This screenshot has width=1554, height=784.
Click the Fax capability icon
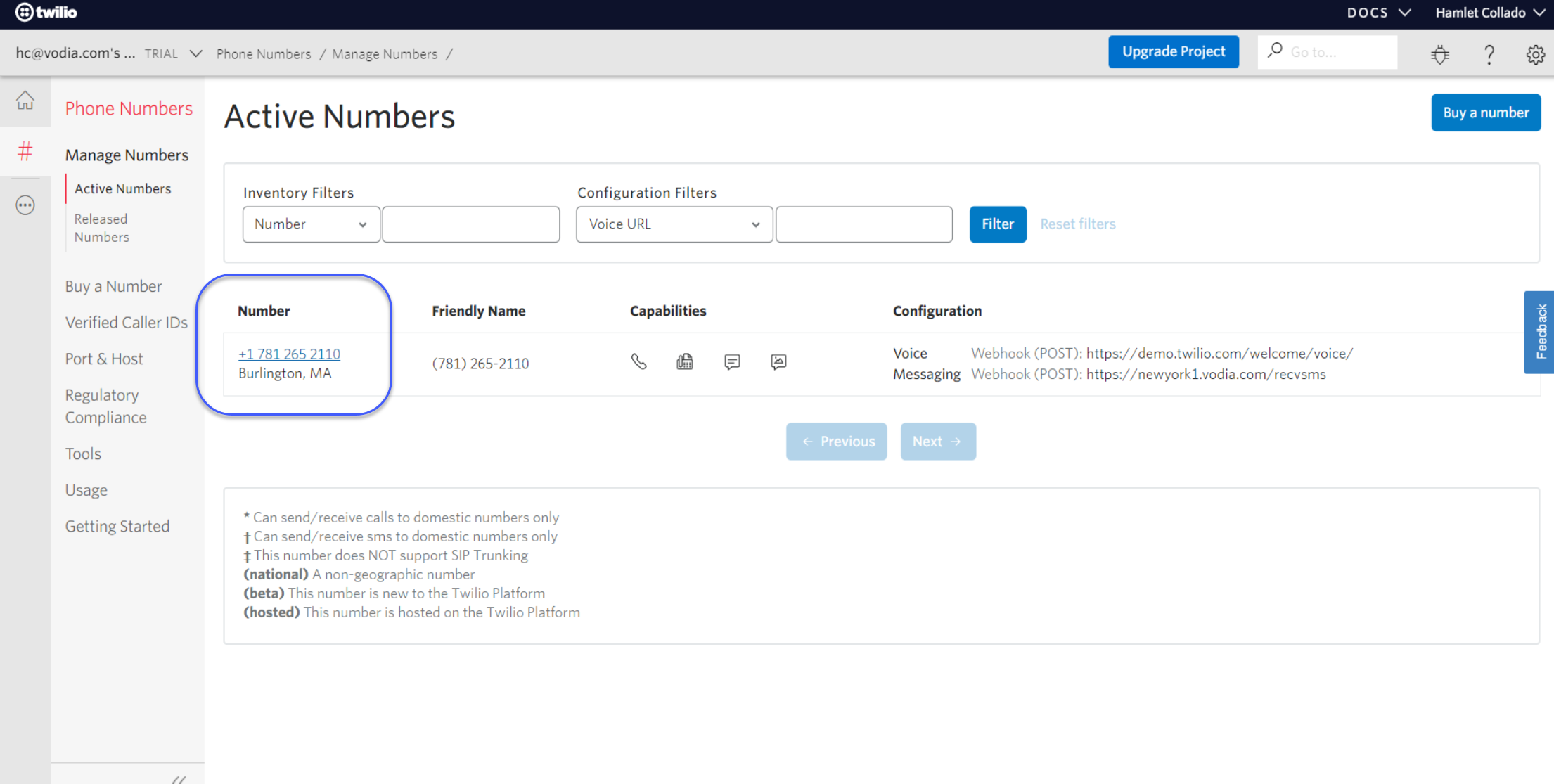coord(685,361)
